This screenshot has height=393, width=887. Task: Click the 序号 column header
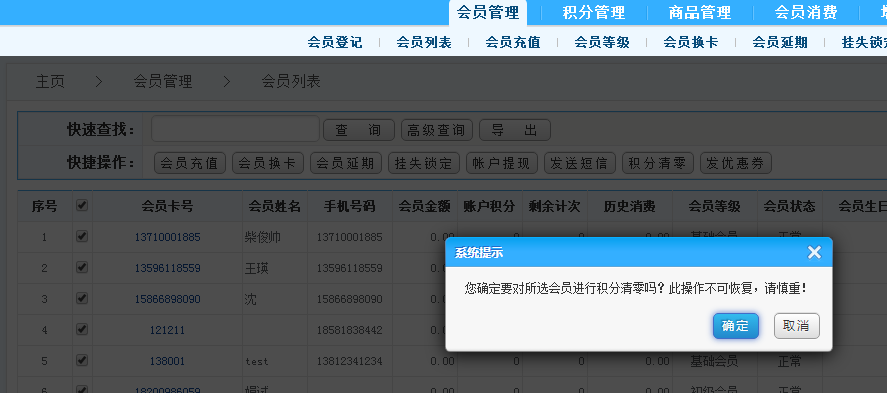(44, 206)
